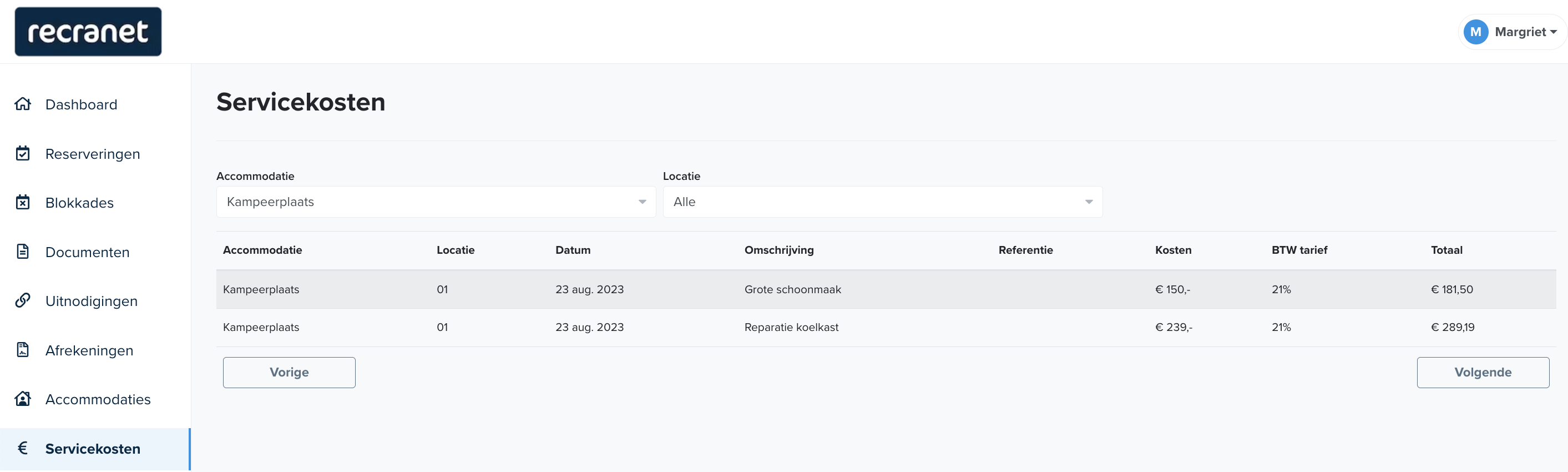Click the Accommodatie dropdown arrow

(642, 202)
